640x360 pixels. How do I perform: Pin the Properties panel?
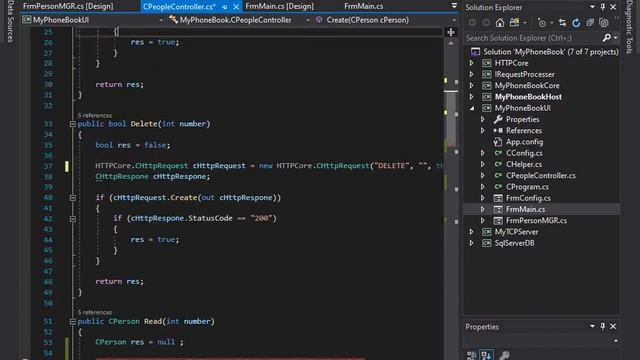tap(602, 327)
